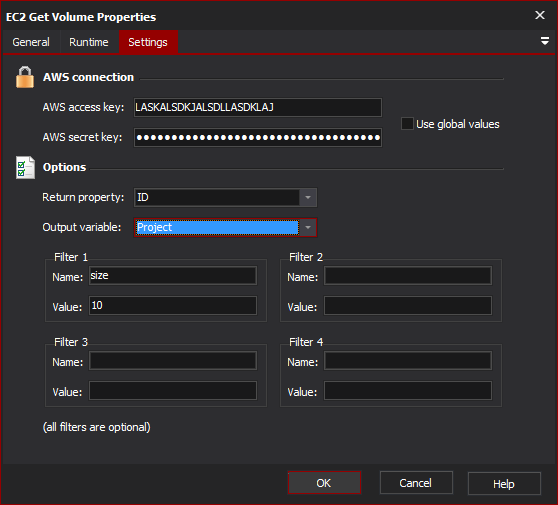Image resolution: width=558 pixels, height=505 pixels.
Task: Focus the AWS access key field
Action: click(258, 107)
